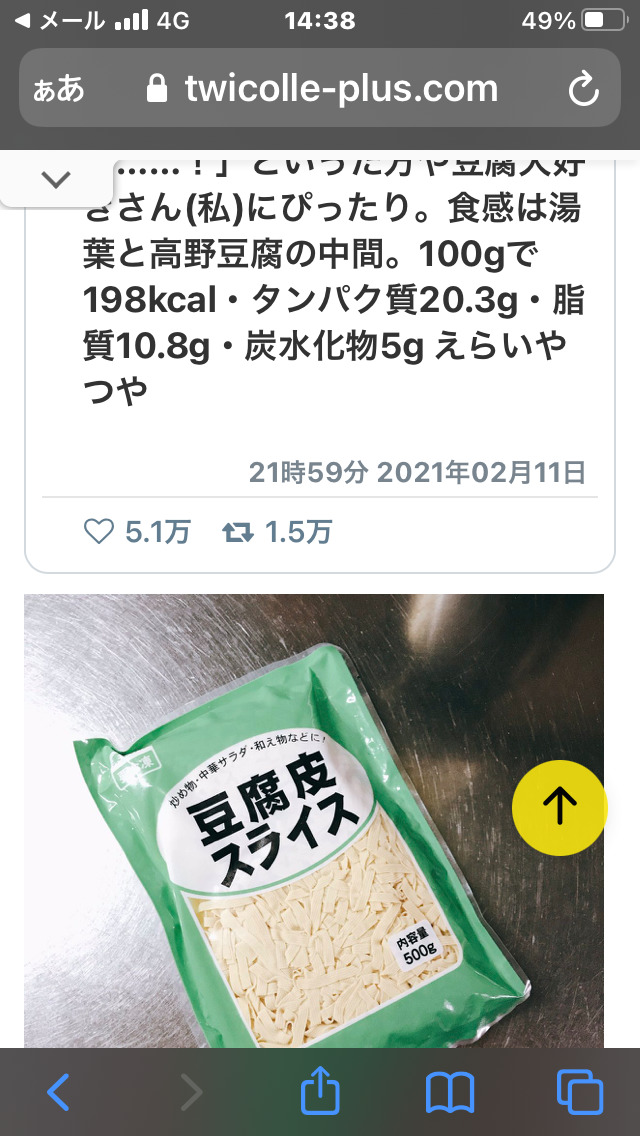Return to メール app via back indicator

click(59, 21)
